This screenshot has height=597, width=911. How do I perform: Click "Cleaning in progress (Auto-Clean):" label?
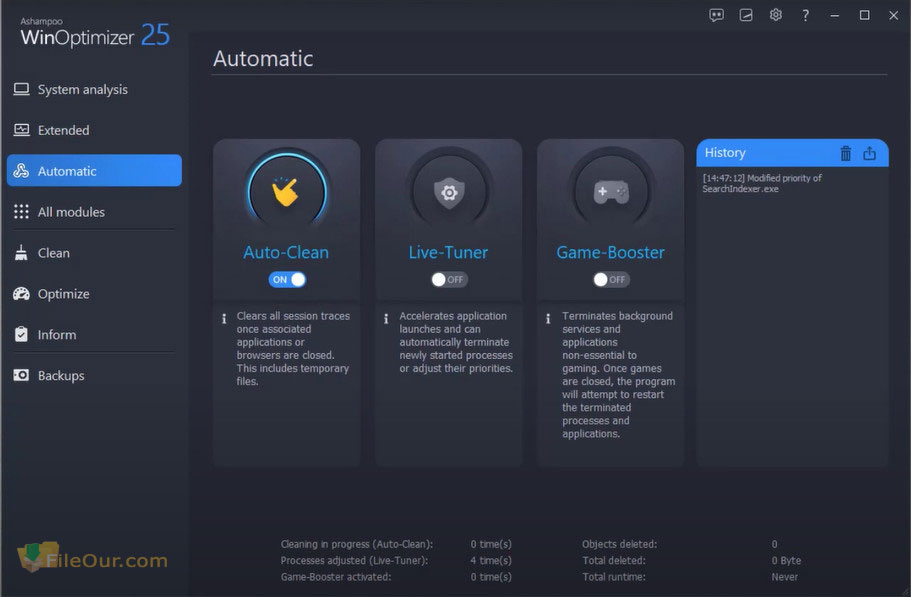click(x=357, y=544)
